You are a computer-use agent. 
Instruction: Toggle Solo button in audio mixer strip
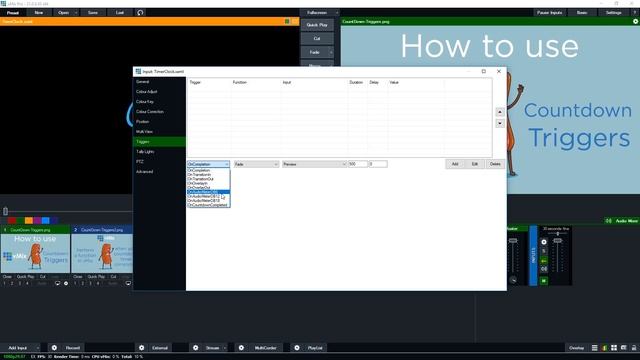point(544,251)
